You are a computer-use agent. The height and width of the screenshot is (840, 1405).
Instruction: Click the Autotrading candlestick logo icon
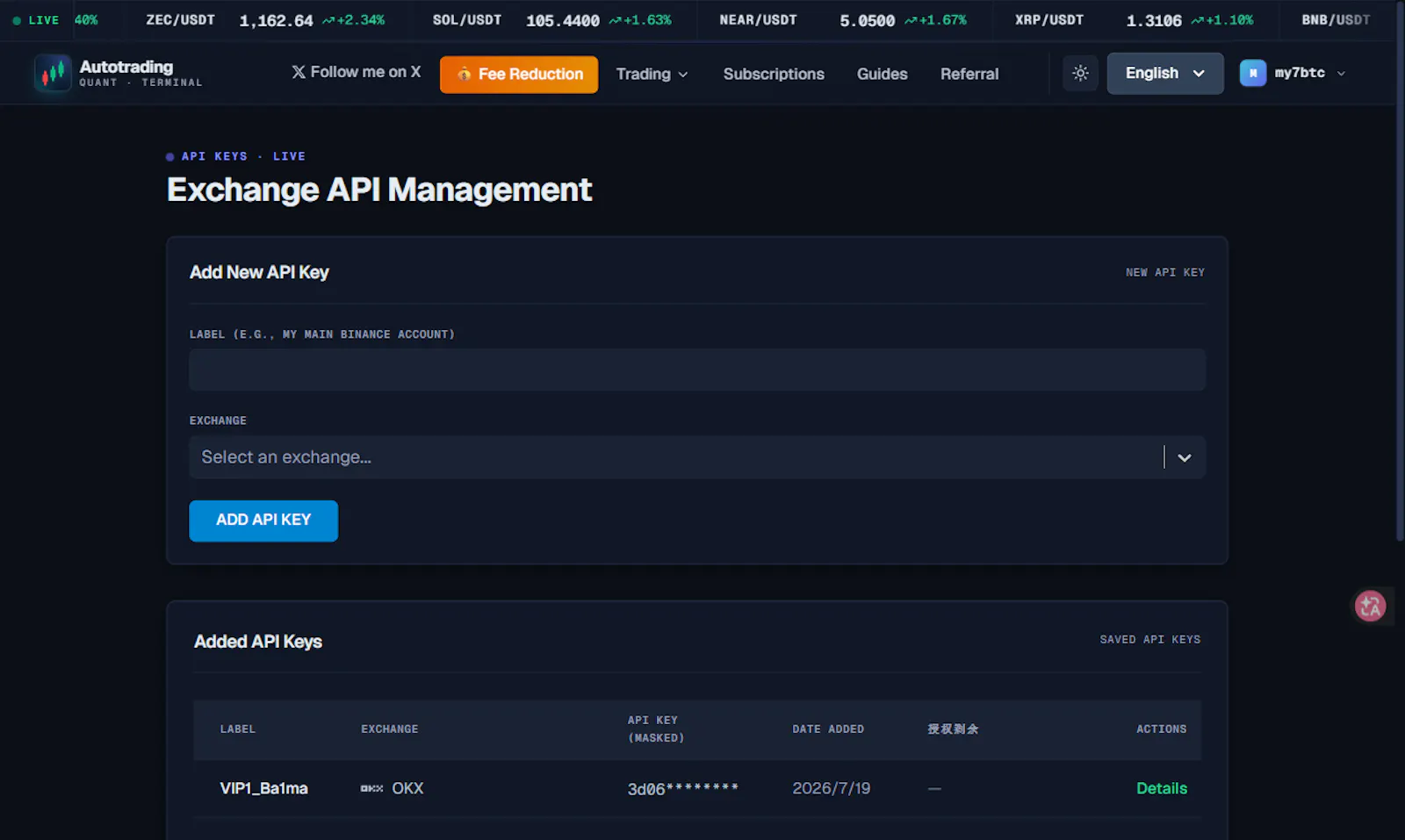tap(53, 73)
